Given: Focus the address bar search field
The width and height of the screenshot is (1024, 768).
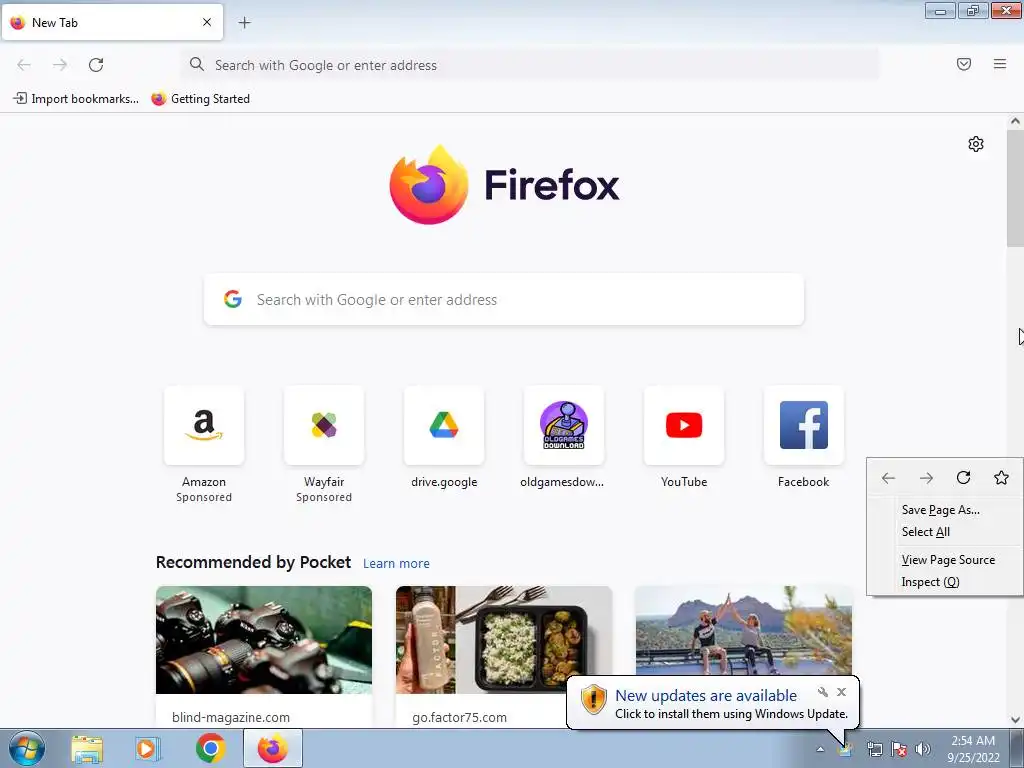Looking at the screenshot, I should tap(530, 65).
